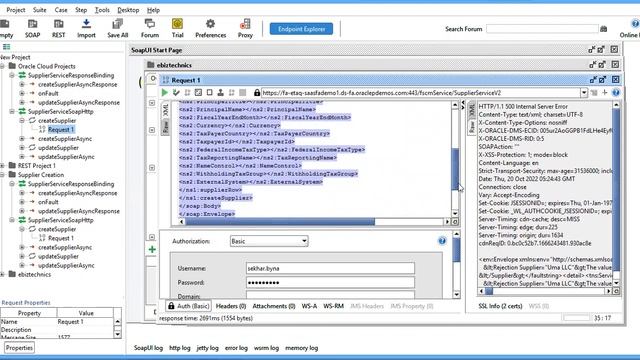
Task: Click the navigator list icon above projects
Action: coord(7,47)
